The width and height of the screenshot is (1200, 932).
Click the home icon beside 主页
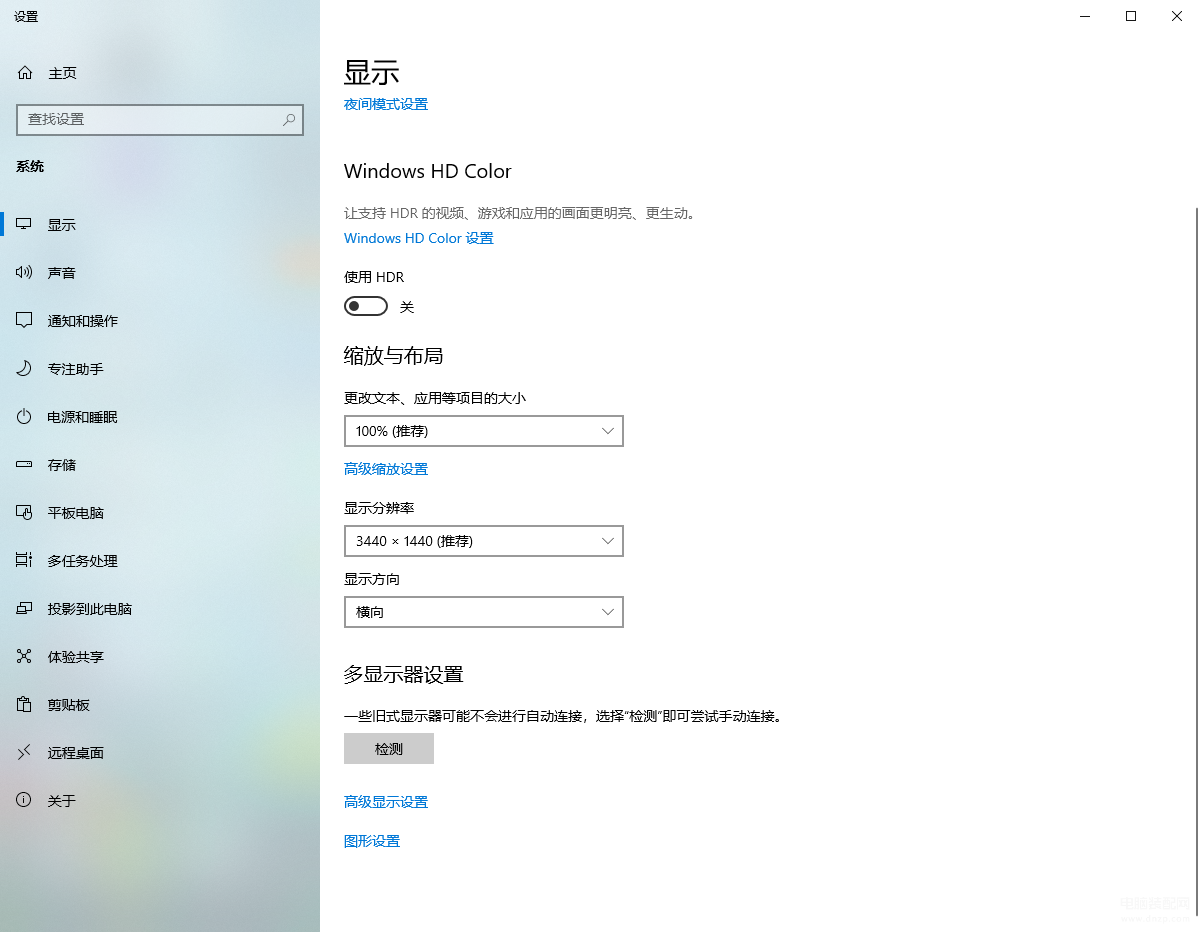tap(25, 73)
